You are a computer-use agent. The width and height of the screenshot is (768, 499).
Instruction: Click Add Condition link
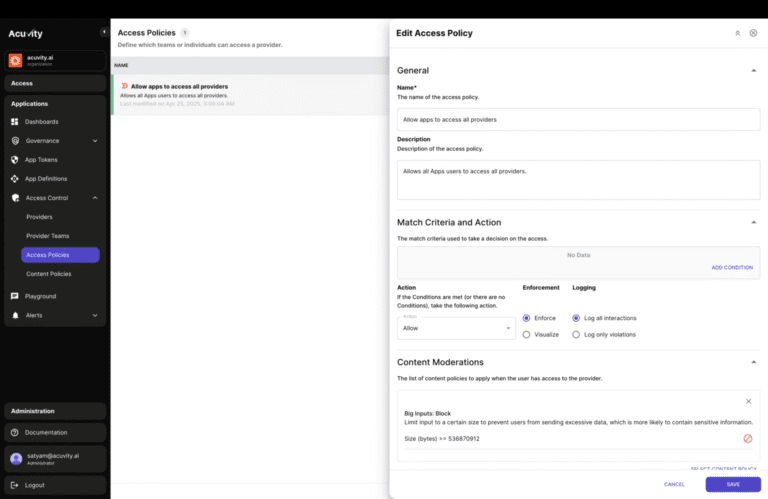point(731,268)
